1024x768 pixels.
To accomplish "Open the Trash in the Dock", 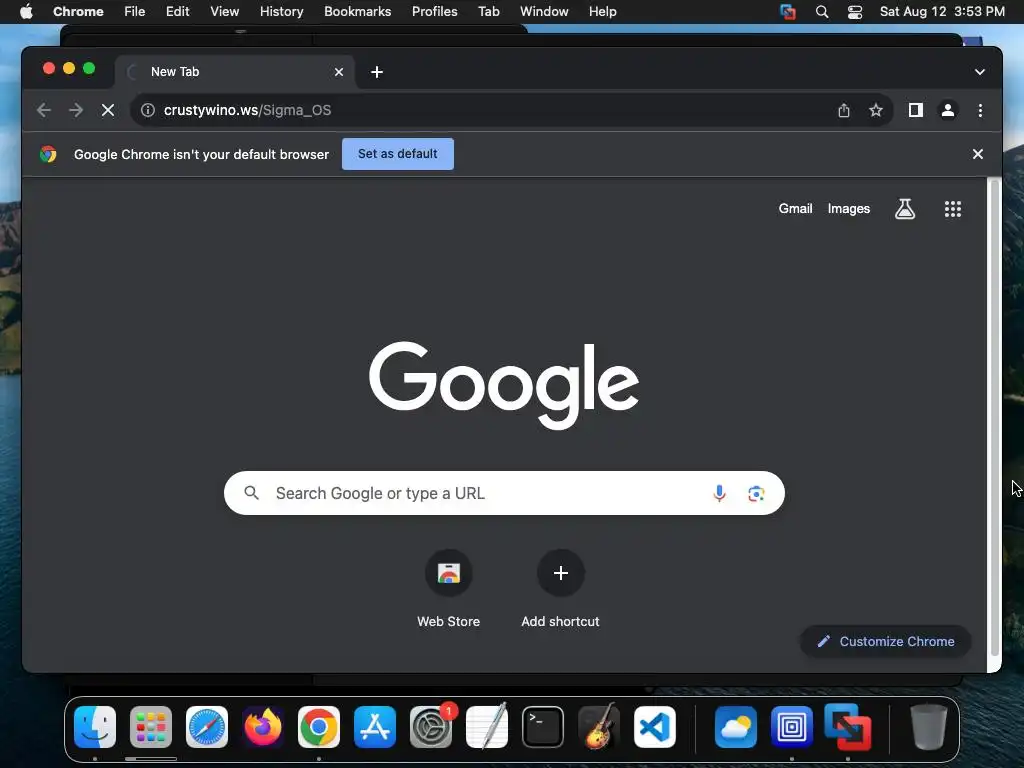I will coord(929,727).
